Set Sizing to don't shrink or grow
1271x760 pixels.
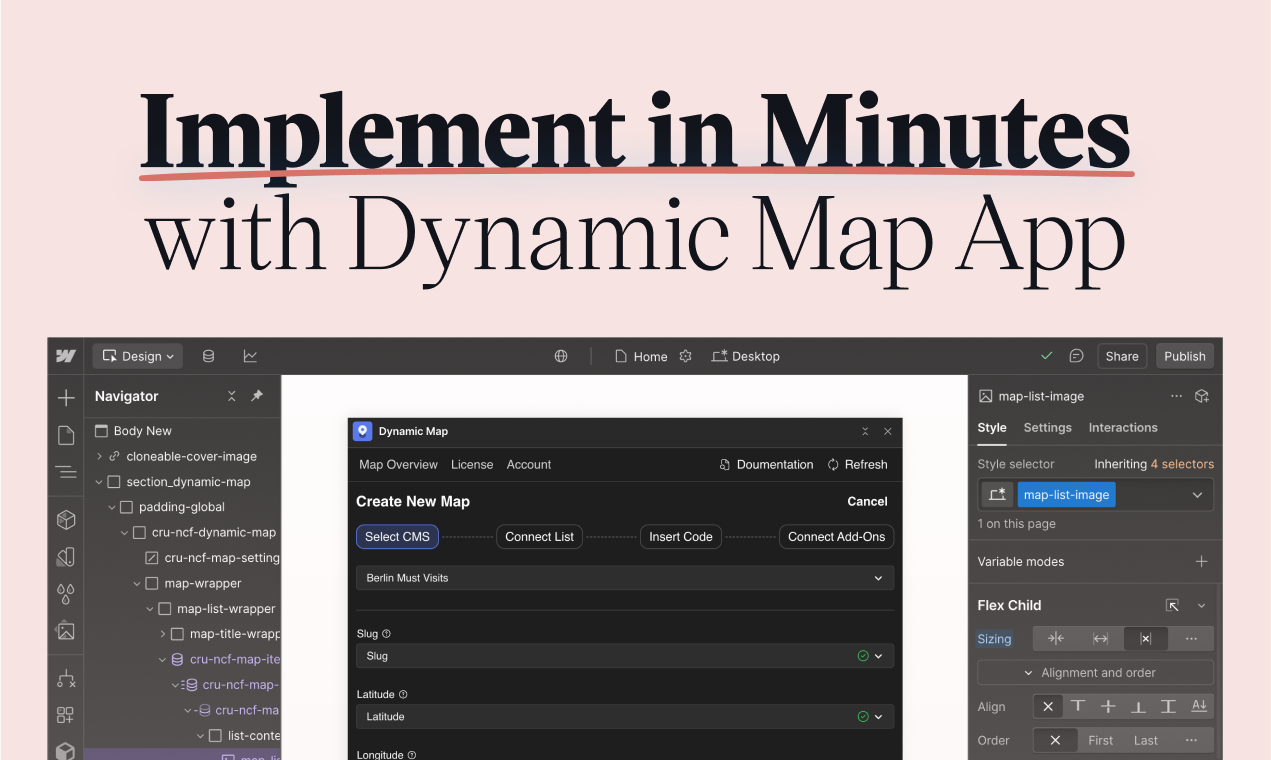[x=1146, y=639]
